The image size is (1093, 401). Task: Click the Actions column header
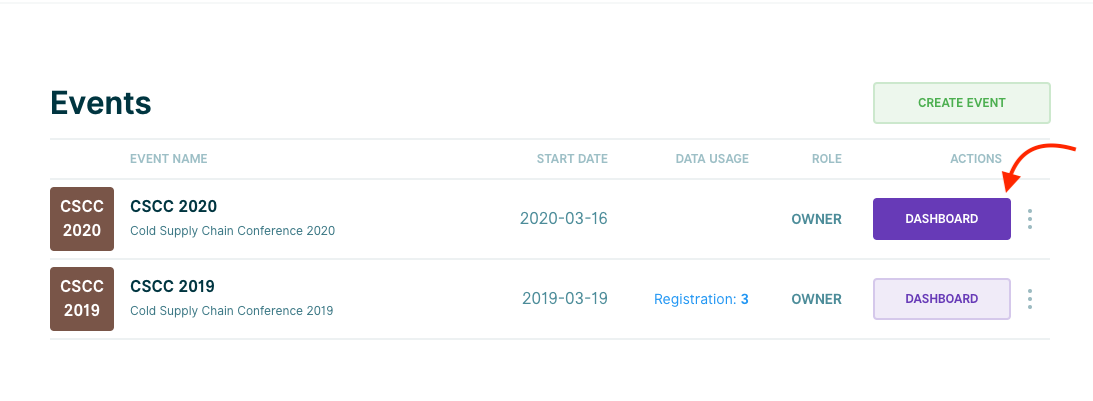(976, 159)
